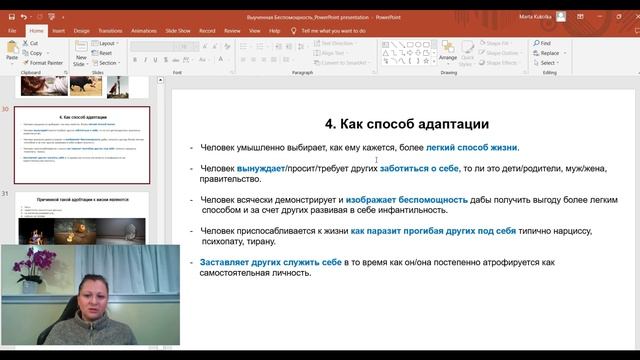
Task: Switch to the Transitions tab
Action: coord(110,31)
